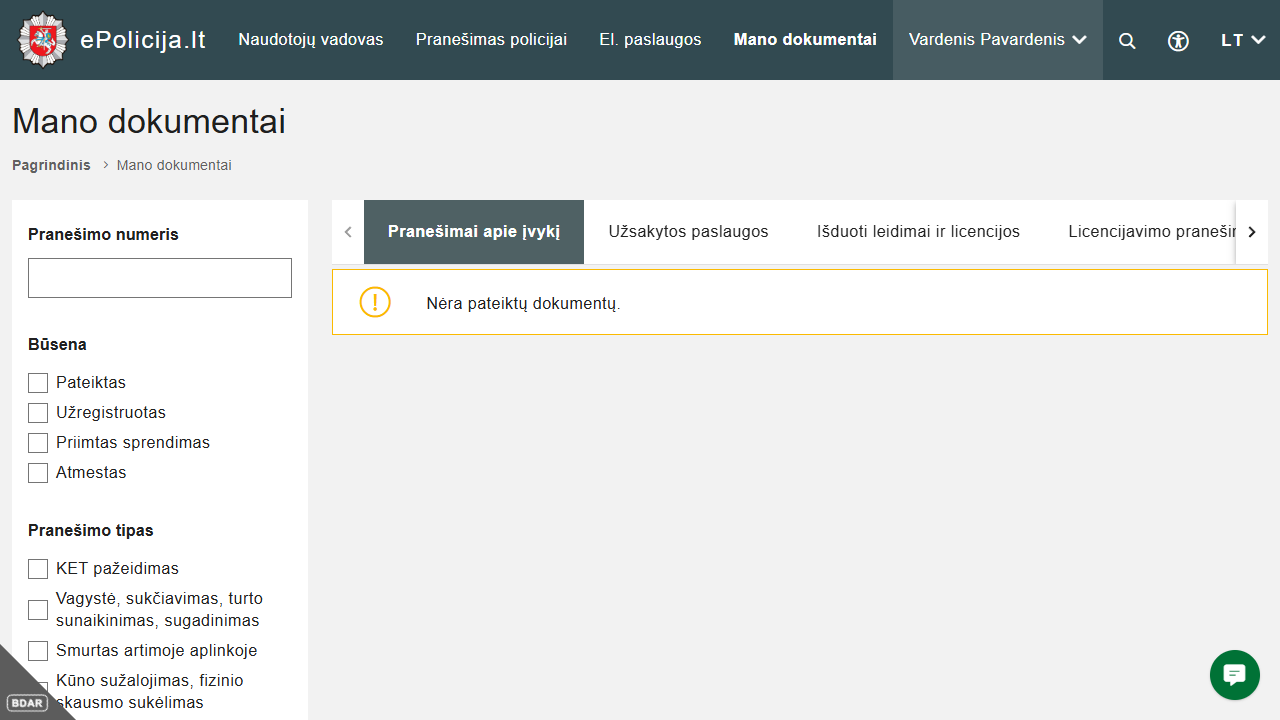The width and height of the screenshot is (1280, 720).
Task: Focus the Pranešimo numeris input field
Action: tap(160, 278)
